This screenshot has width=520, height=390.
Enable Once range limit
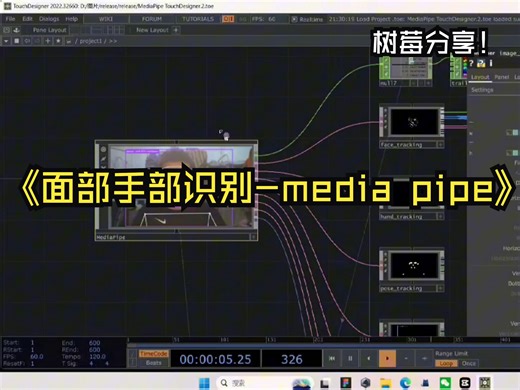pyautogui.click(x=469, y=363)
